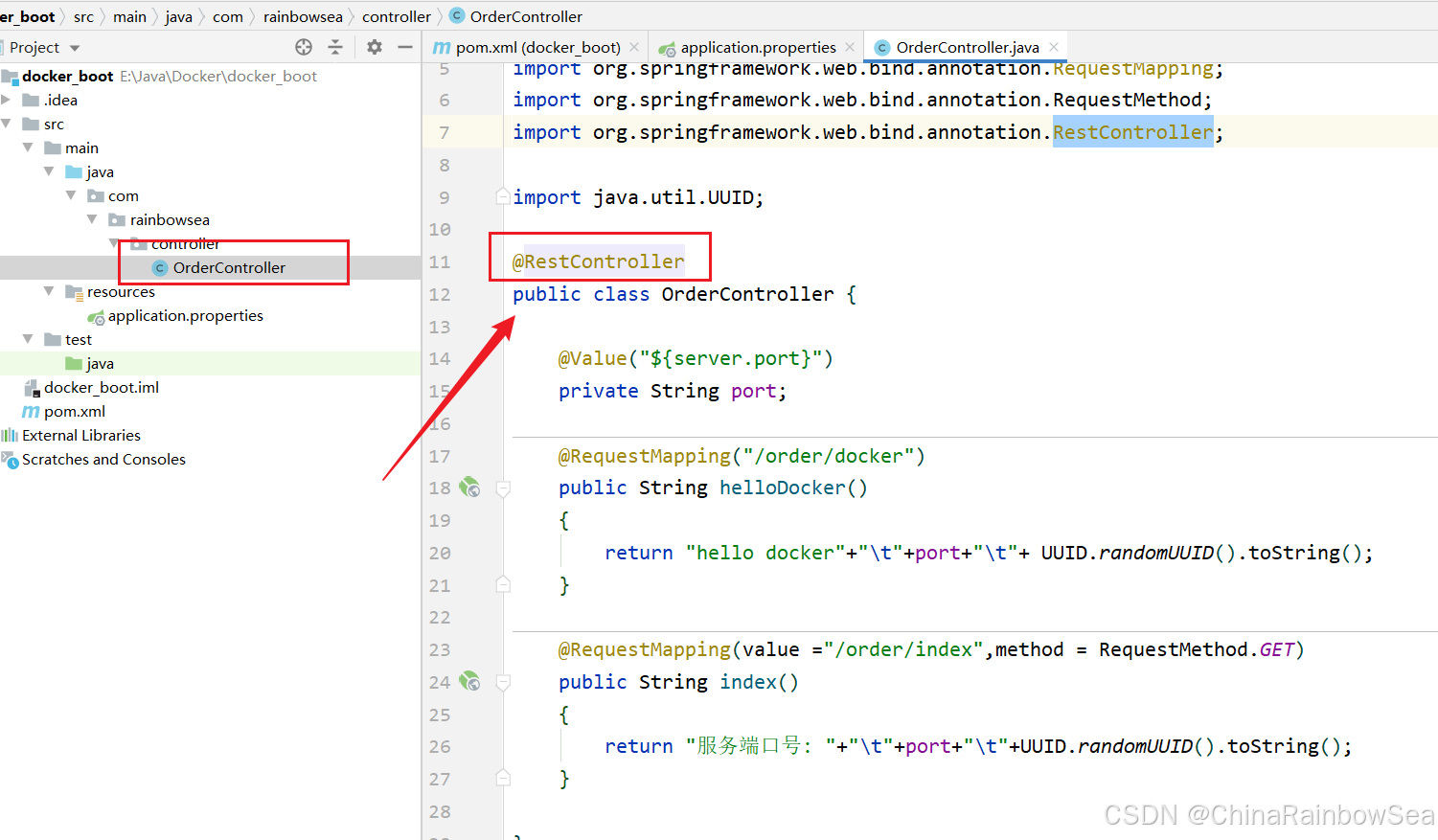This screenshot has height=840, width=1438.
Task: Click com in the breadcrumb bar
Action: point(228,16)
